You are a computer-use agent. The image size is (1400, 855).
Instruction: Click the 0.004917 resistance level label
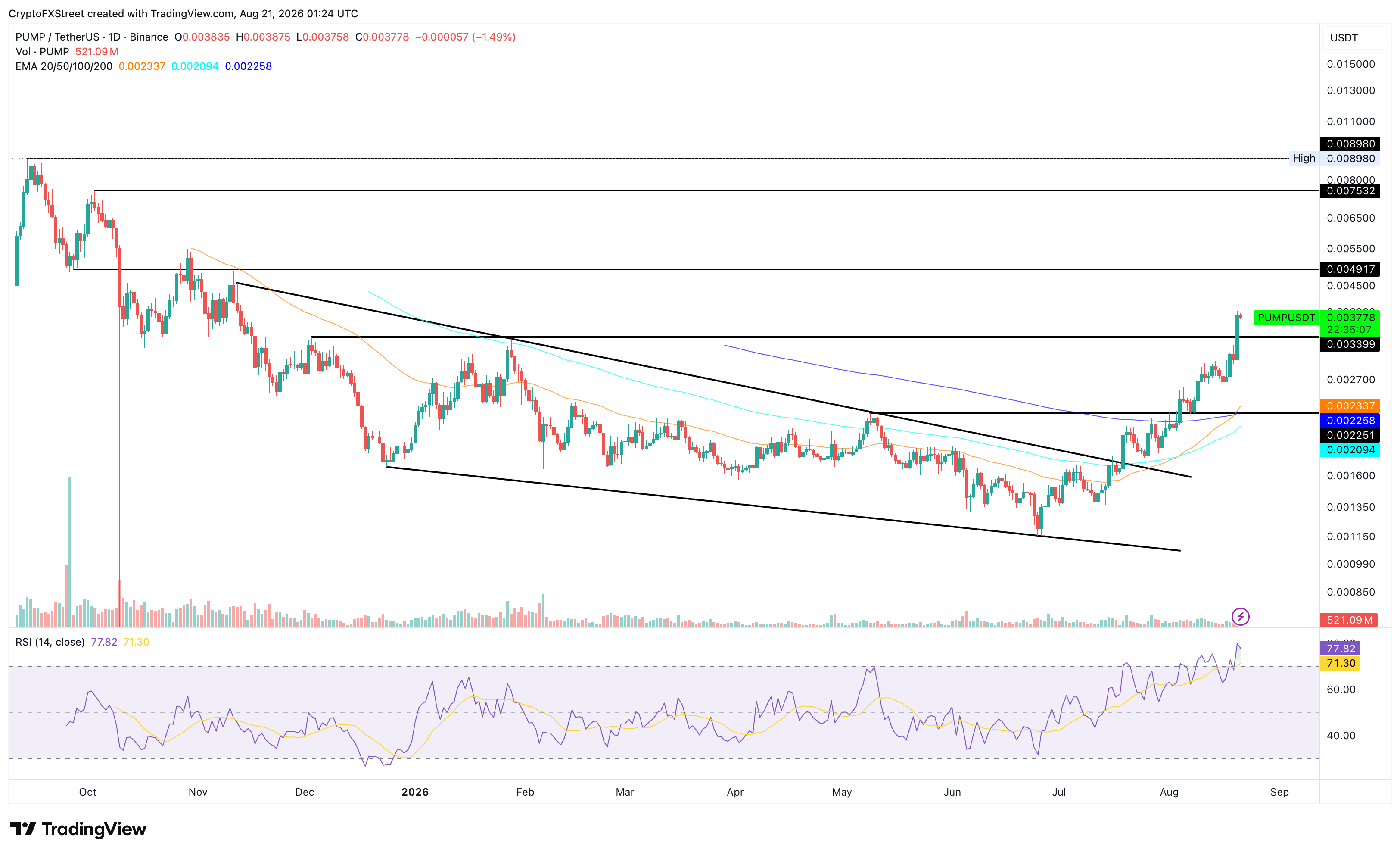(x=1350, y=269)
